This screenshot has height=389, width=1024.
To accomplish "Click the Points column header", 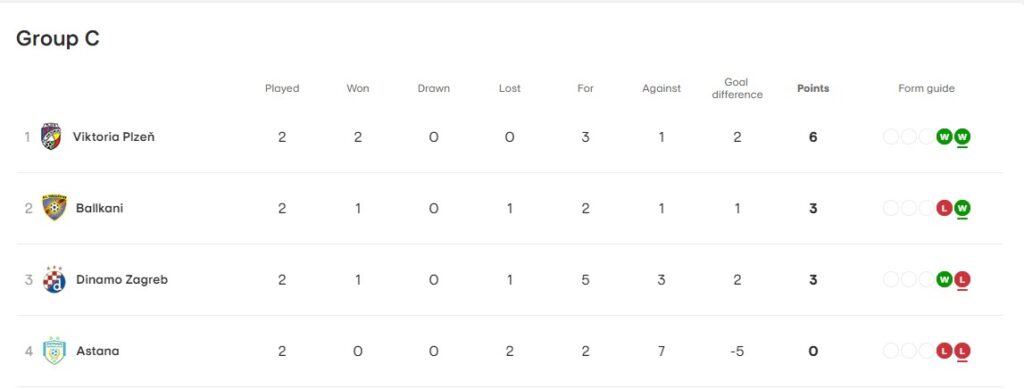I will (813, 88).
